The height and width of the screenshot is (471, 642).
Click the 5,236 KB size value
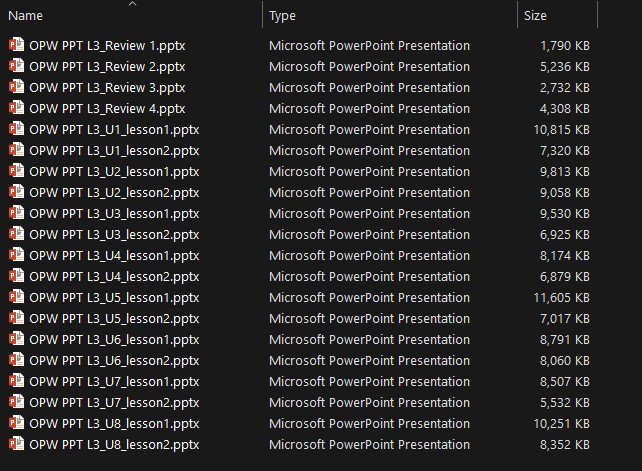point(565,66)
